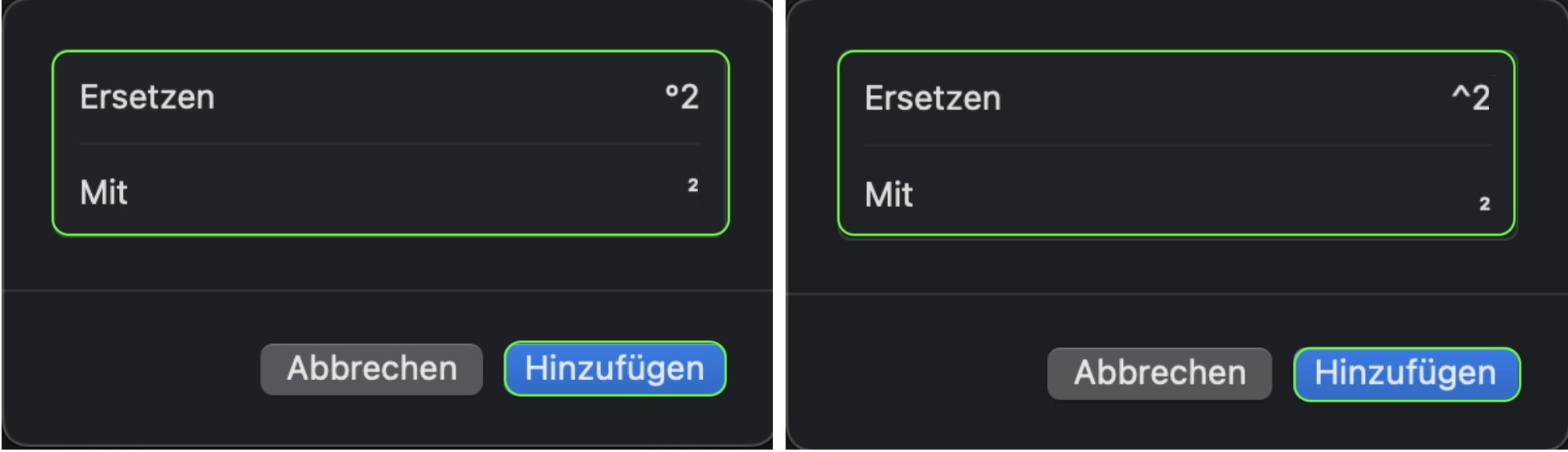This screenshot has height=452, width=1568.
Task: Click Abbrechen in the °2 replacement dialog
Action: click(372, 369)
